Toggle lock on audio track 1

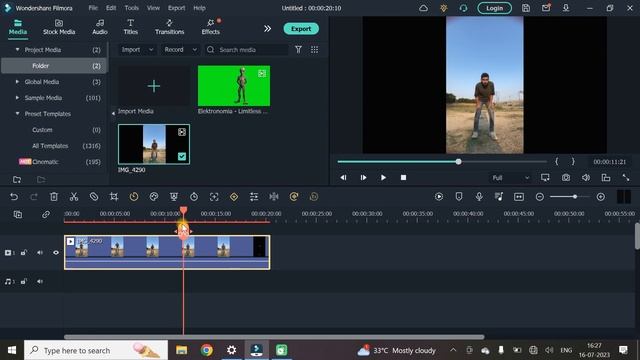[24, 281]
